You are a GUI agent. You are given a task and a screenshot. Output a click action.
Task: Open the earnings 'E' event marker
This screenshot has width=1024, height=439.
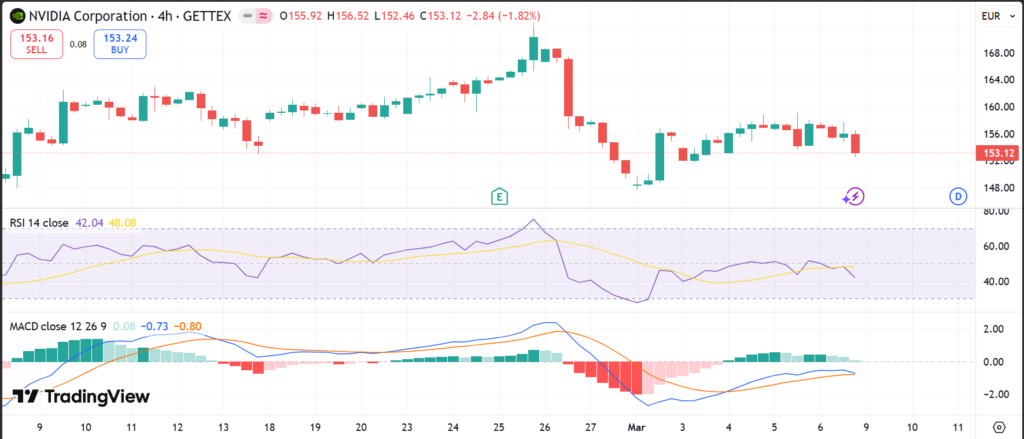coord(498,196)
